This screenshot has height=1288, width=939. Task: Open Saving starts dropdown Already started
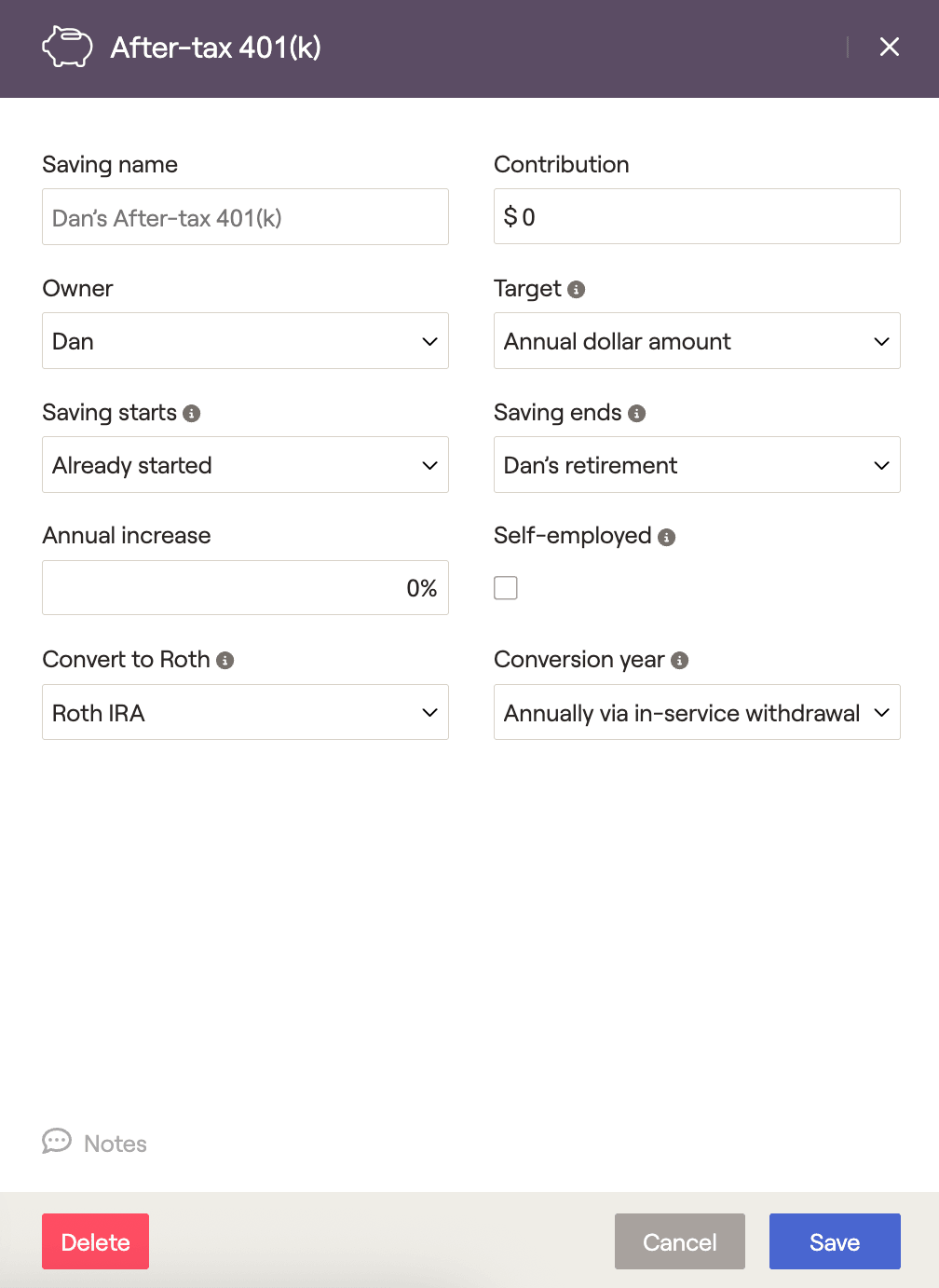[x=245, y=465]
